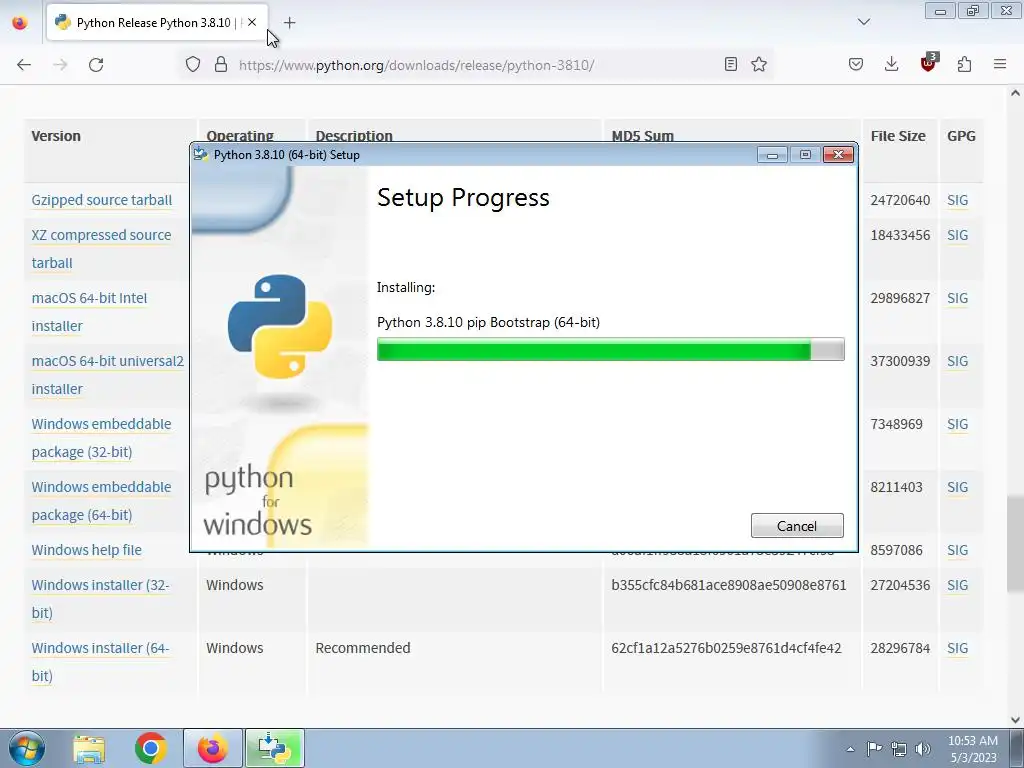Toggle reader view icon in address bar

731,64
